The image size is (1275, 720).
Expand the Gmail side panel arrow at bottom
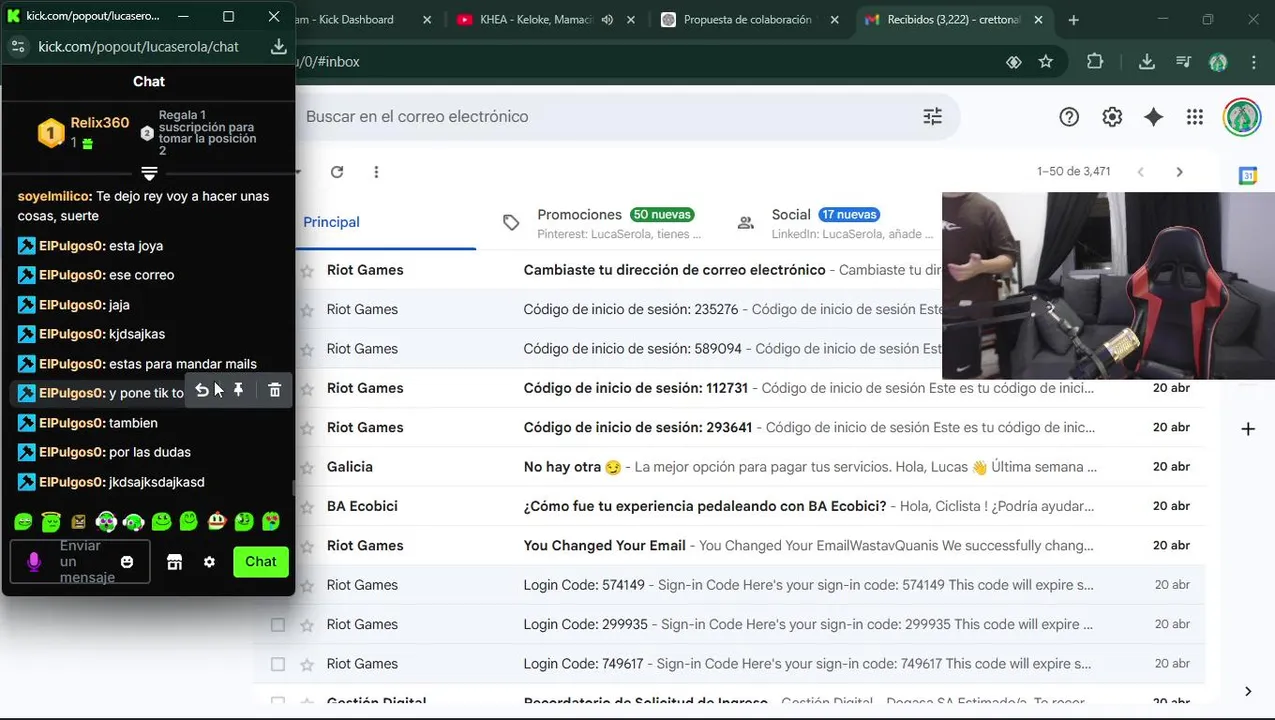coord(1248,691)
